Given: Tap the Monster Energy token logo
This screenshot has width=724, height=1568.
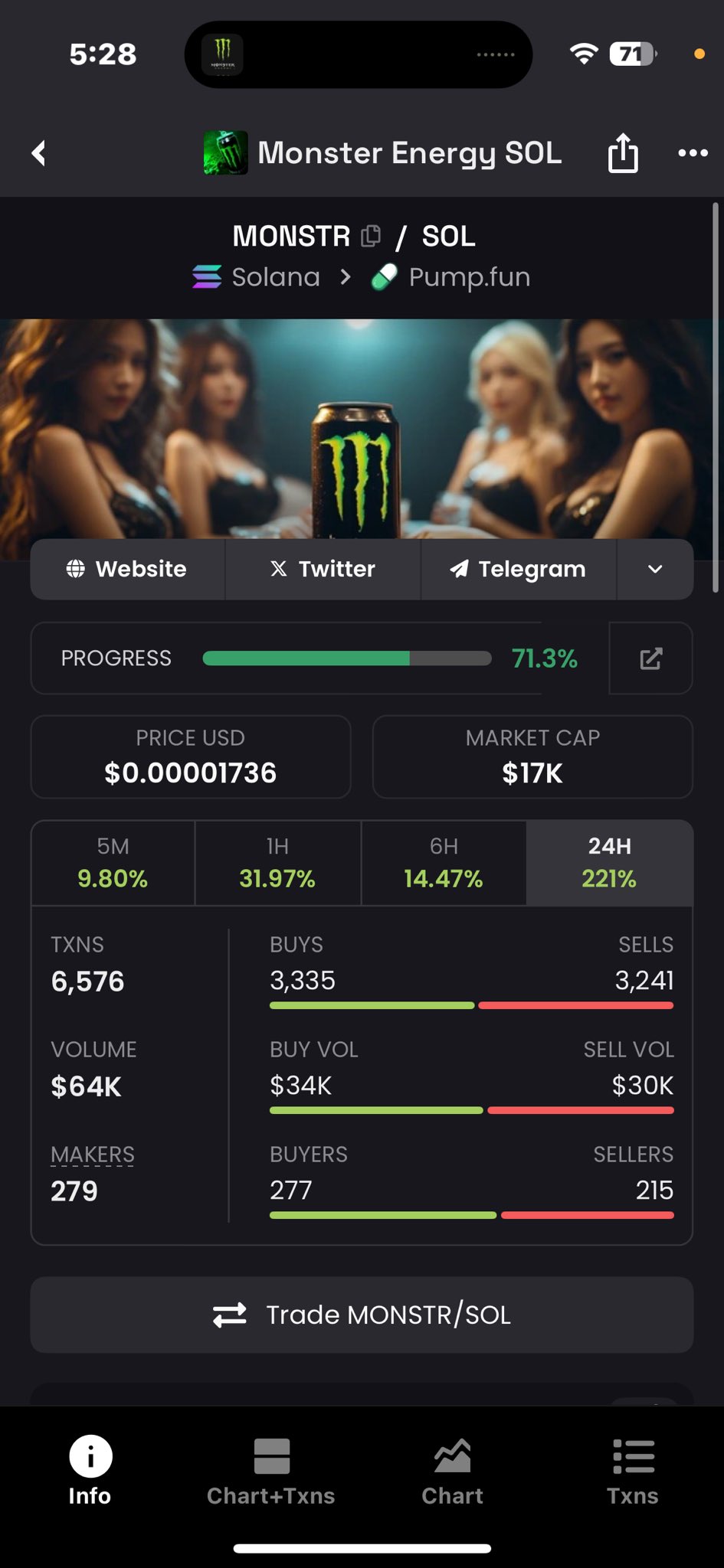Looking at the screenshot, I should click(x=225, y=153).
